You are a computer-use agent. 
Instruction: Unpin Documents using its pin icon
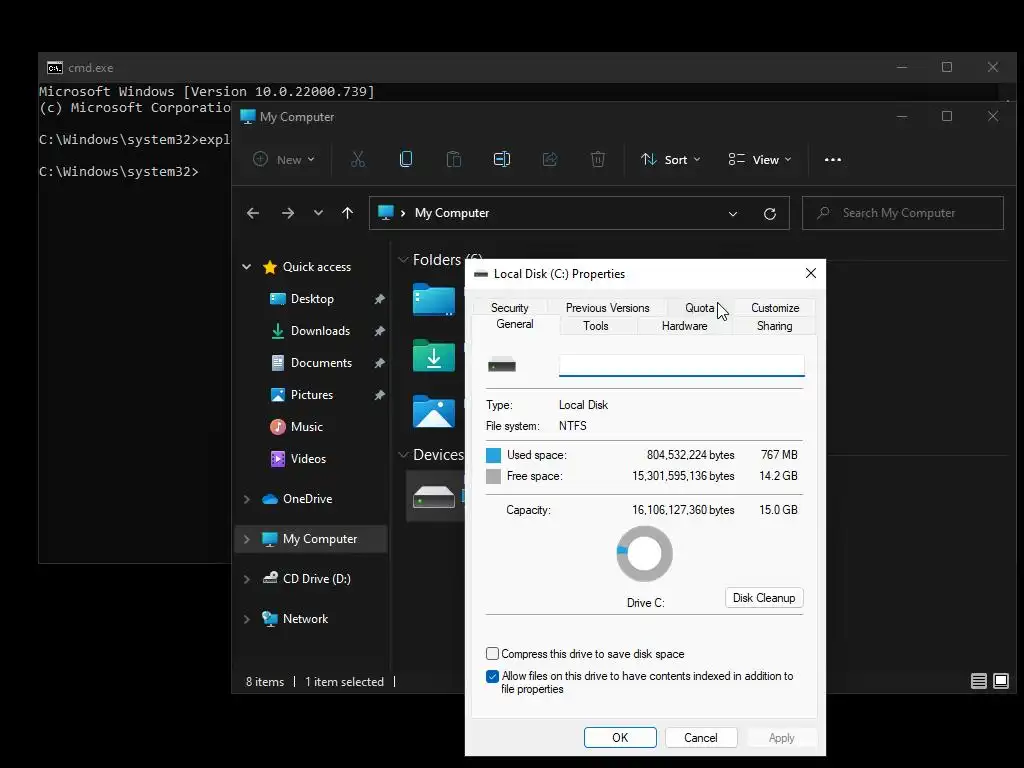(379, 363)
